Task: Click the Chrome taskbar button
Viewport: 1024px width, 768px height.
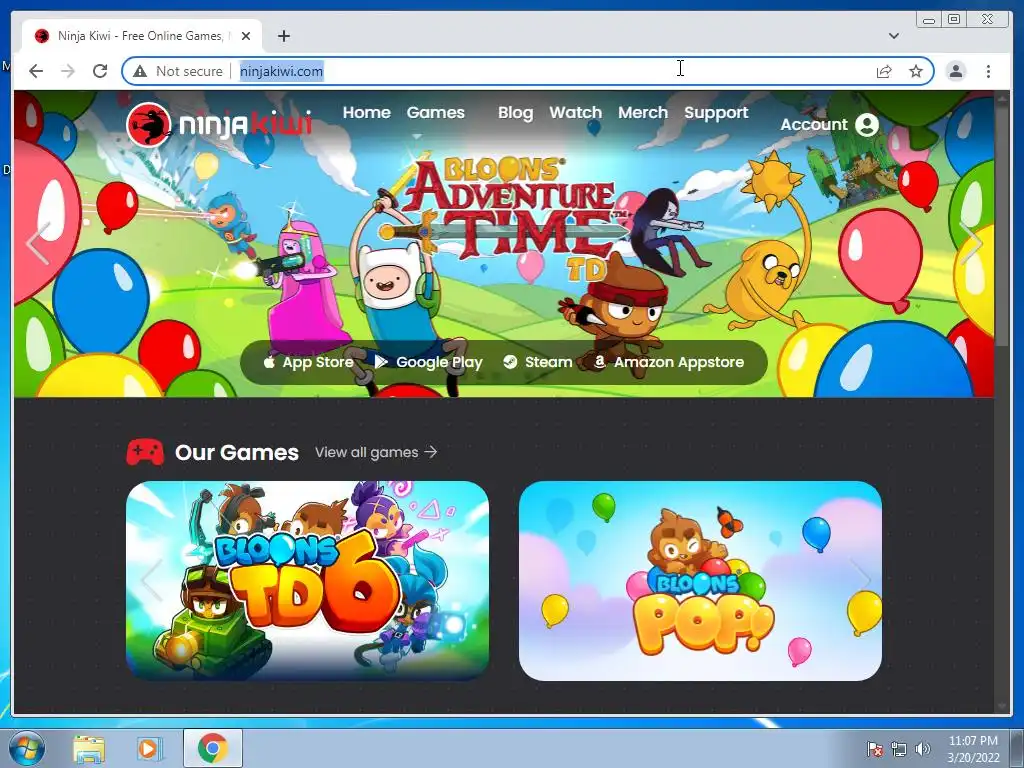Action: click(x=213, y=748)
